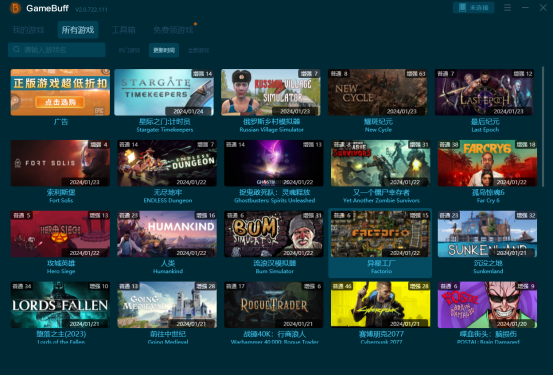Open the Cyberpunk 2077 cover image
The width and height of the screenshot is (553, 376).
pyautogui.click(x=380, y=305)
